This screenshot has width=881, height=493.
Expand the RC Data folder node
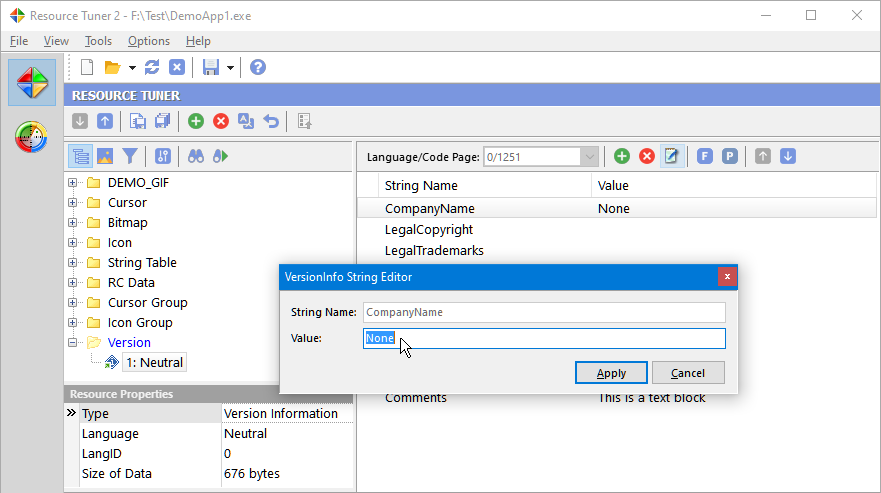(72, 283)
